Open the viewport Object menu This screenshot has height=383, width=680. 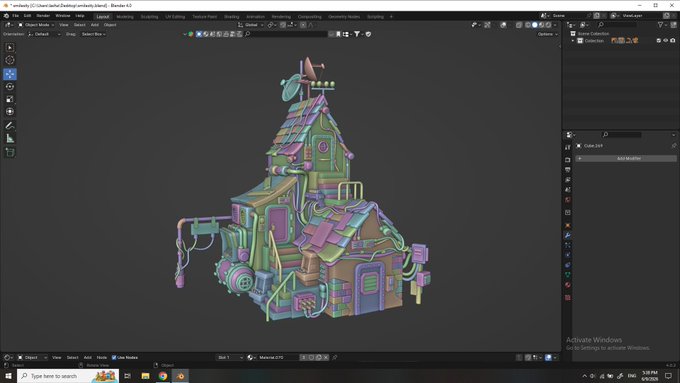pos(110,25)
